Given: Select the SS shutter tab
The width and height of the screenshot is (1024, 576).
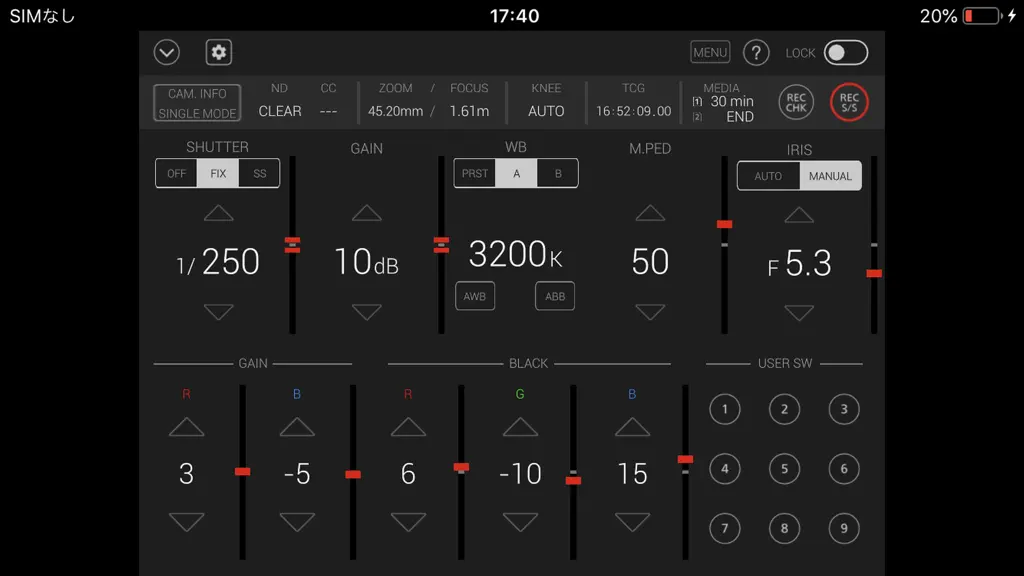Looking at the screenshot, I should point(259,173).
